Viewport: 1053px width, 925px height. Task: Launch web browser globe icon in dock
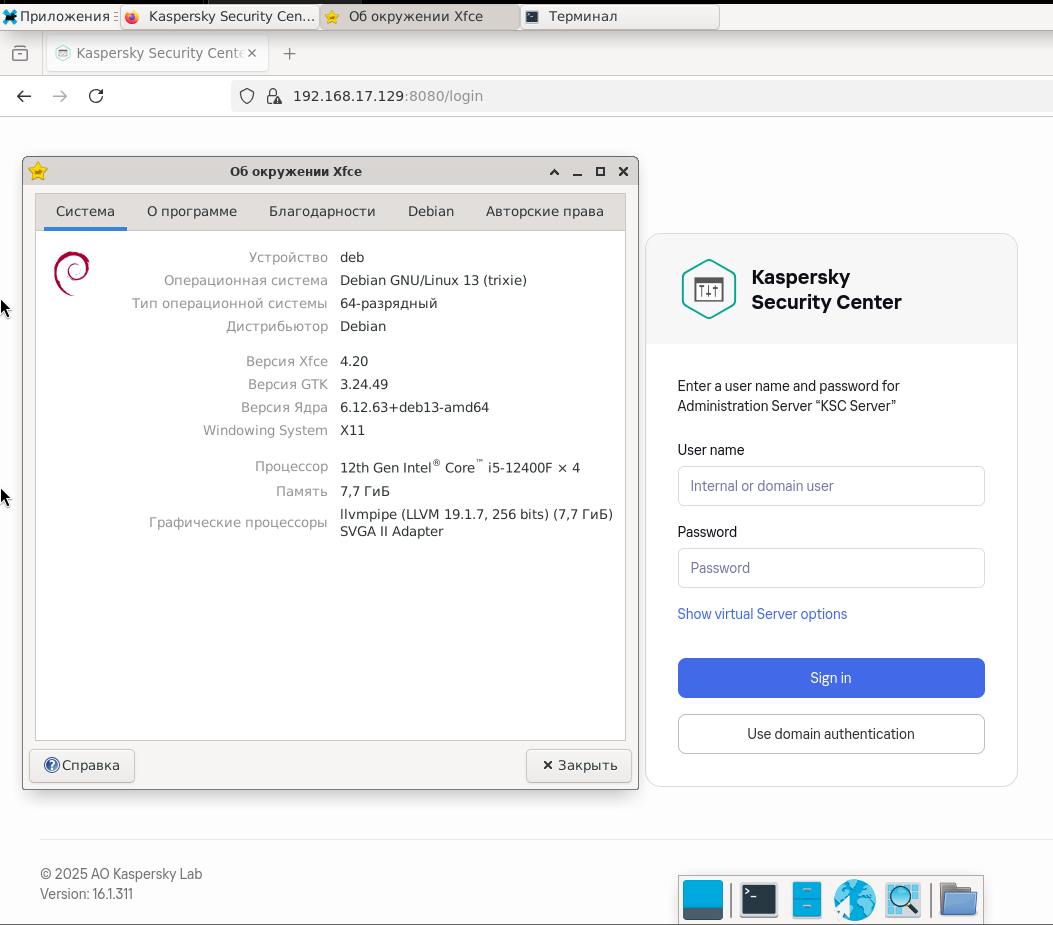point(854,899)
